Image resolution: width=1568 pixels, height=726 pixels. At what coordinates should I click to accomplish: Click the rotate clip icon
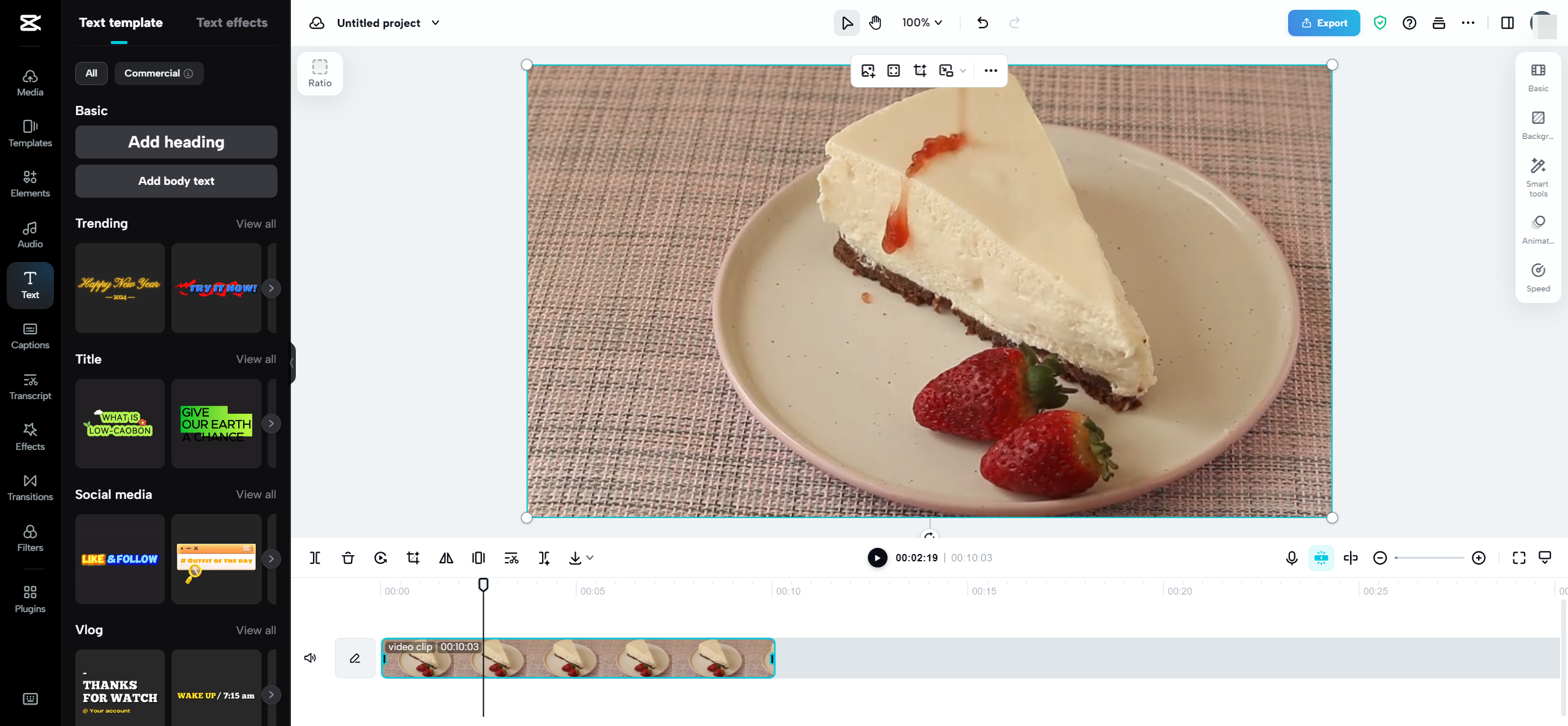380,558
